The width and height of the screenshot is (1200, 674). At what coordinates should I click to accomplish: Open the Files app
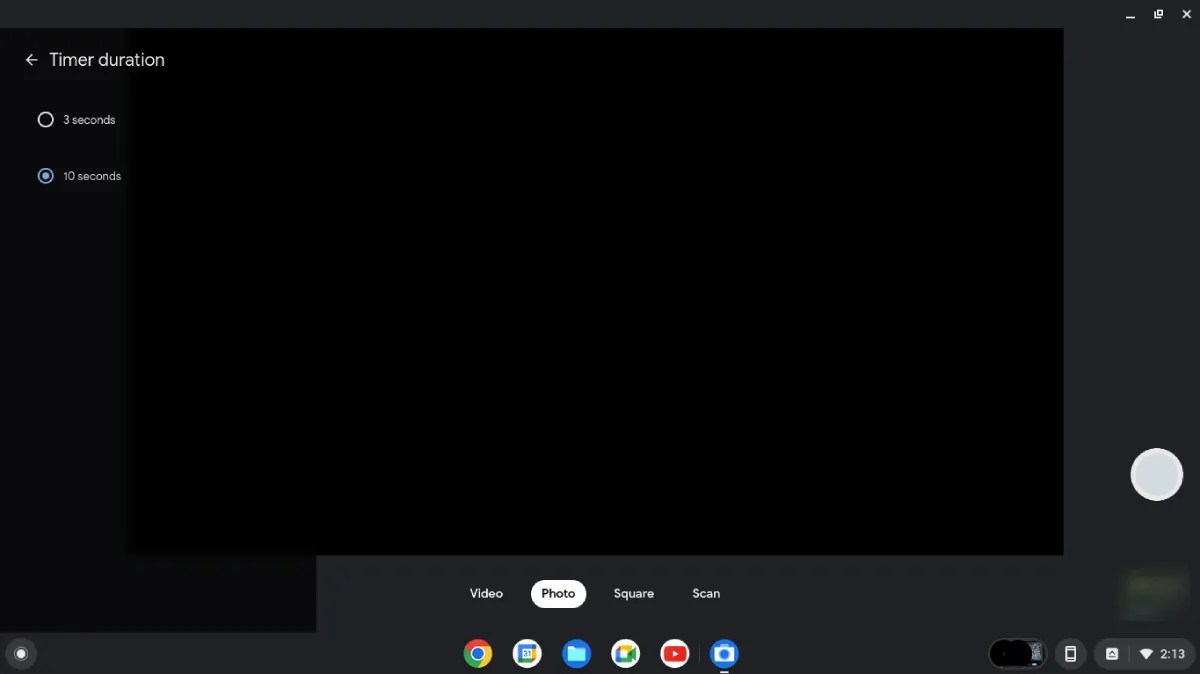(x=577, y=653)
